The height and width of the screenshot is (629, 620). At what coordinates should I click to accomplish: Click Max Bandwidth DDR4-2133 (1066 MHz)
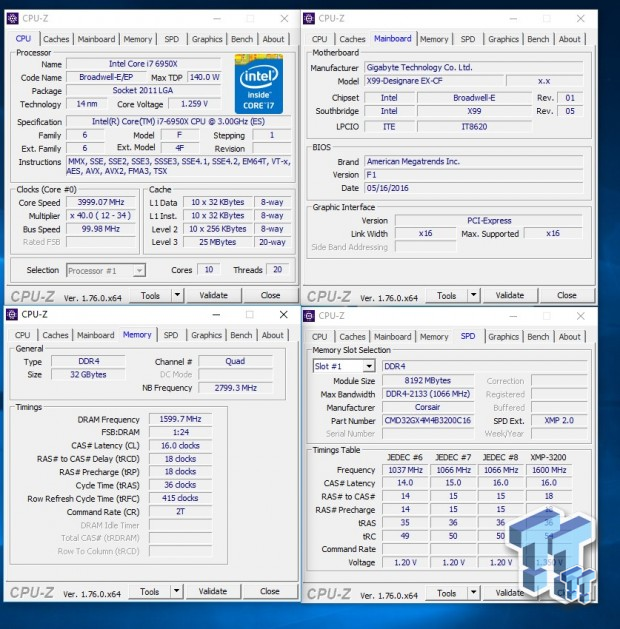point(428,394)
